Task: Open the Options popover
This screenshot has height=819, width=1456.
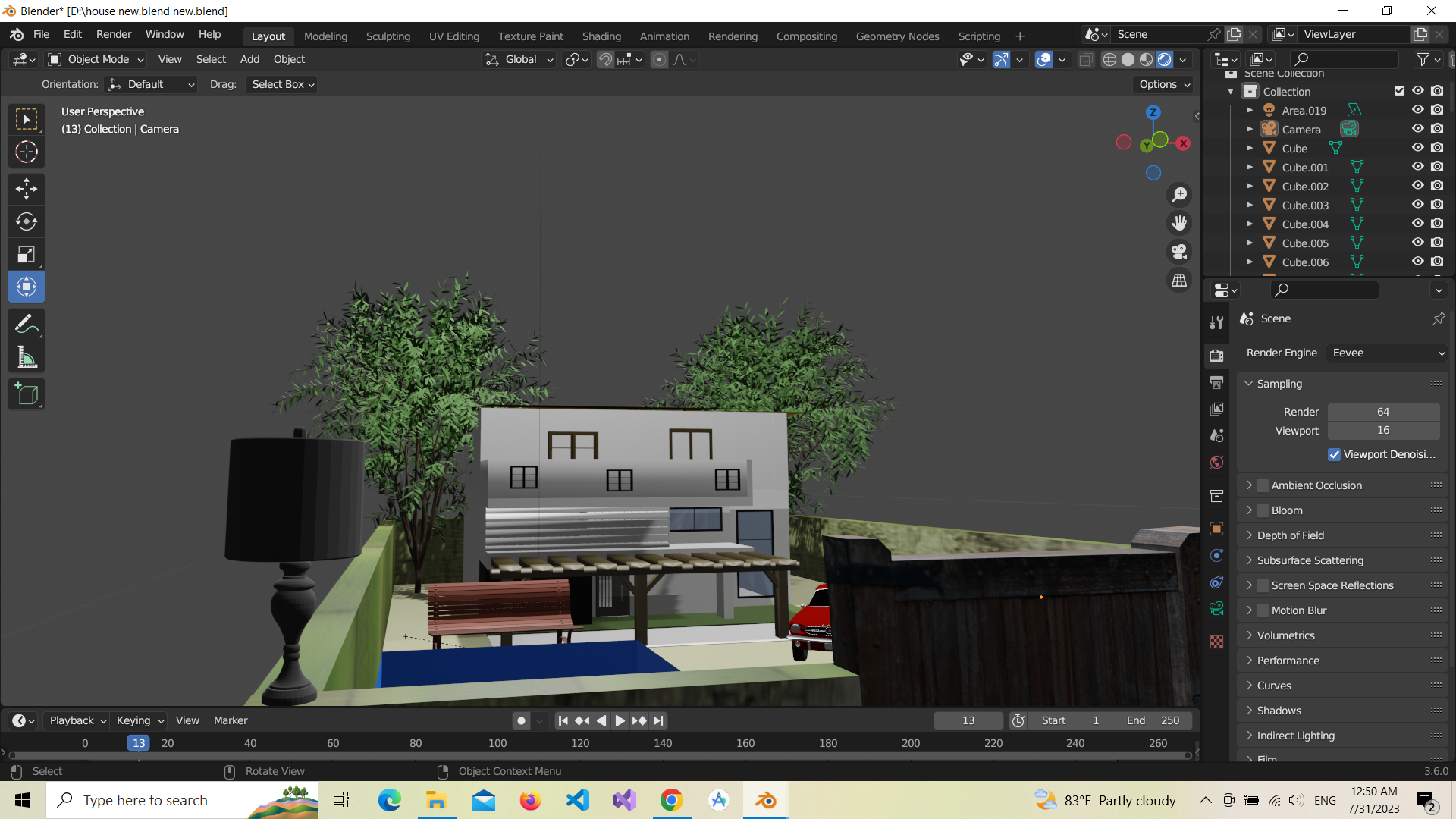Action: pos(1163,84)
